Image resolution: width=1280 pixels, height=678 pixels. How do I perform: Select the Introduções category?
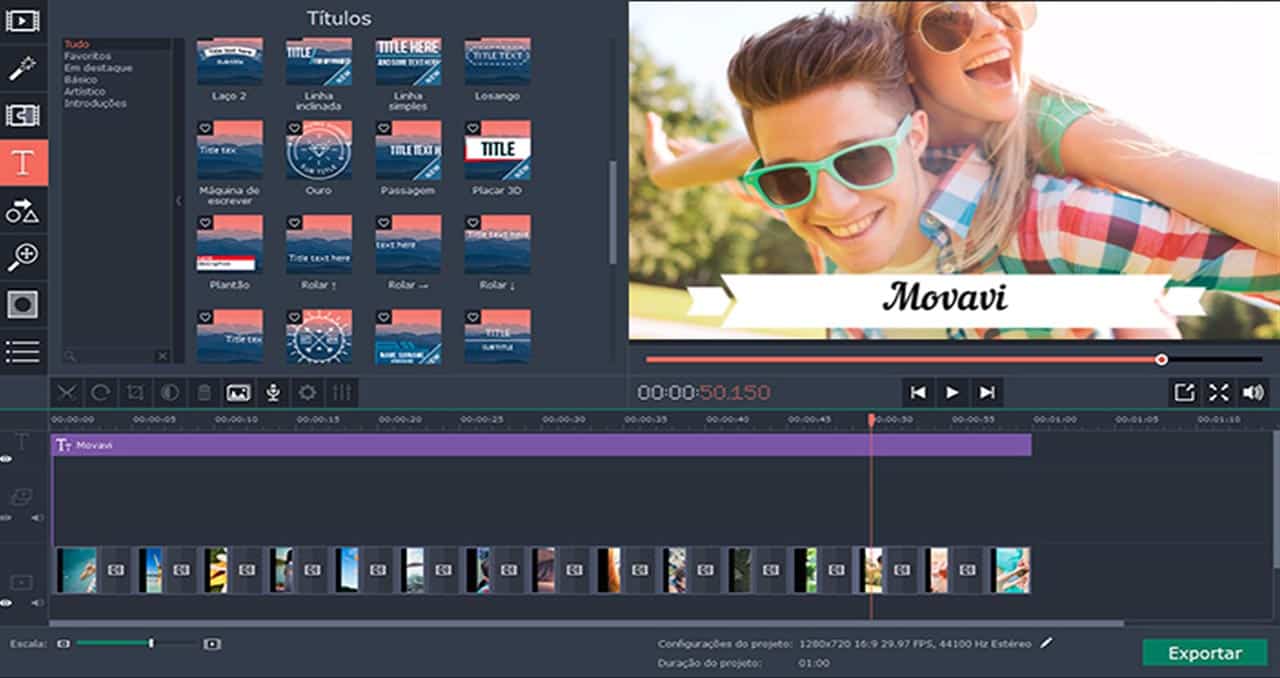click(95, 104)
